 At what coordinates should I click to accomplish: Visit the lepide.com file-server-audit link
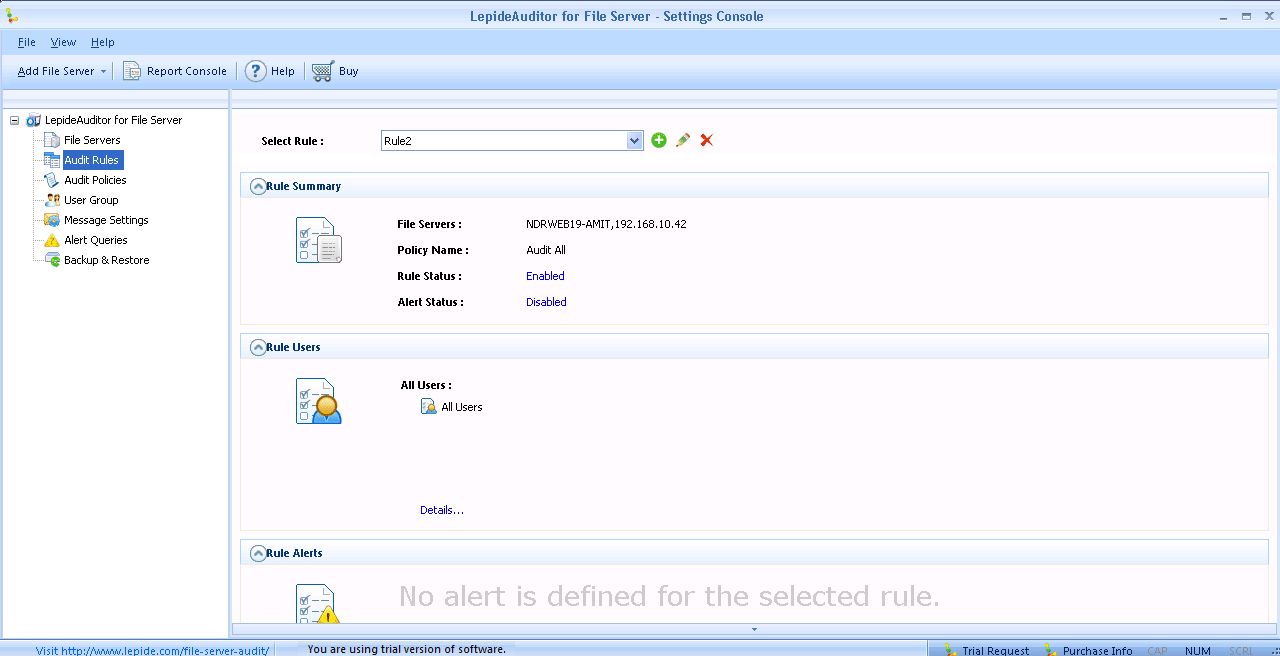coord(152,650)
